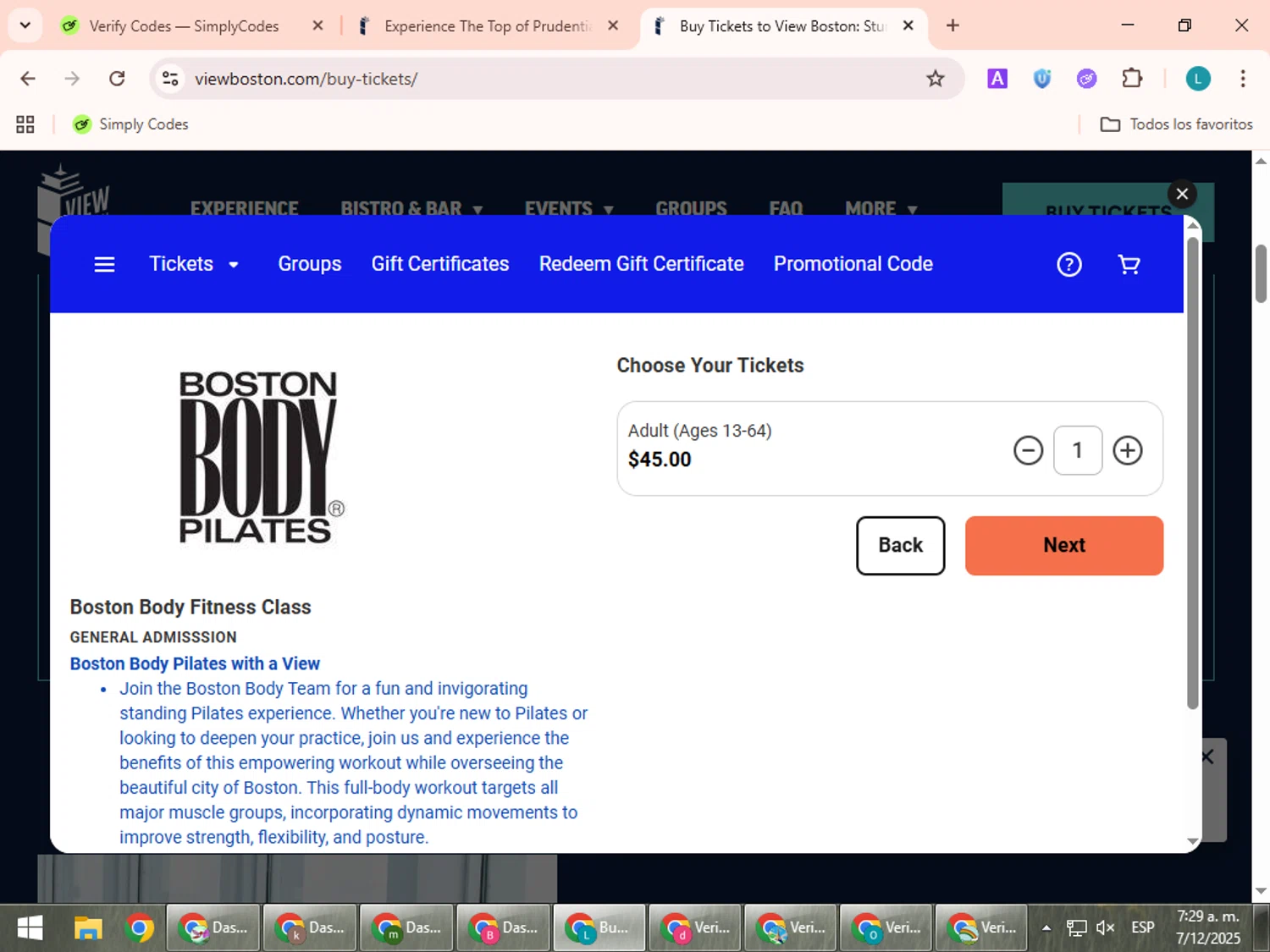Switch to the Bu... Chrome taskbar window
1270x952 pixels.
point(599,928)
